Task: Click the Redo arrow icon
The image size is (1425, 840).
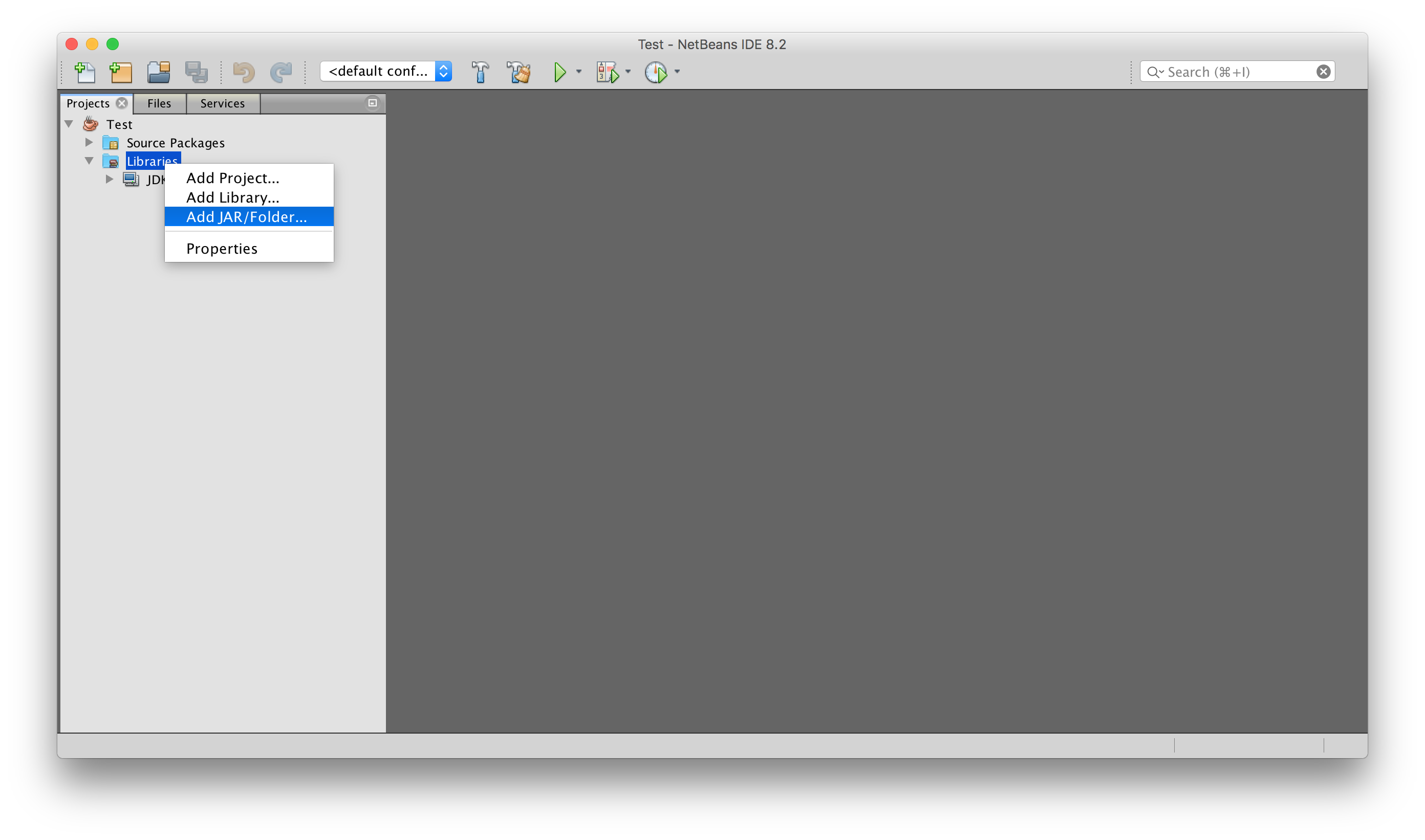Action: click(x=281, y=72)
